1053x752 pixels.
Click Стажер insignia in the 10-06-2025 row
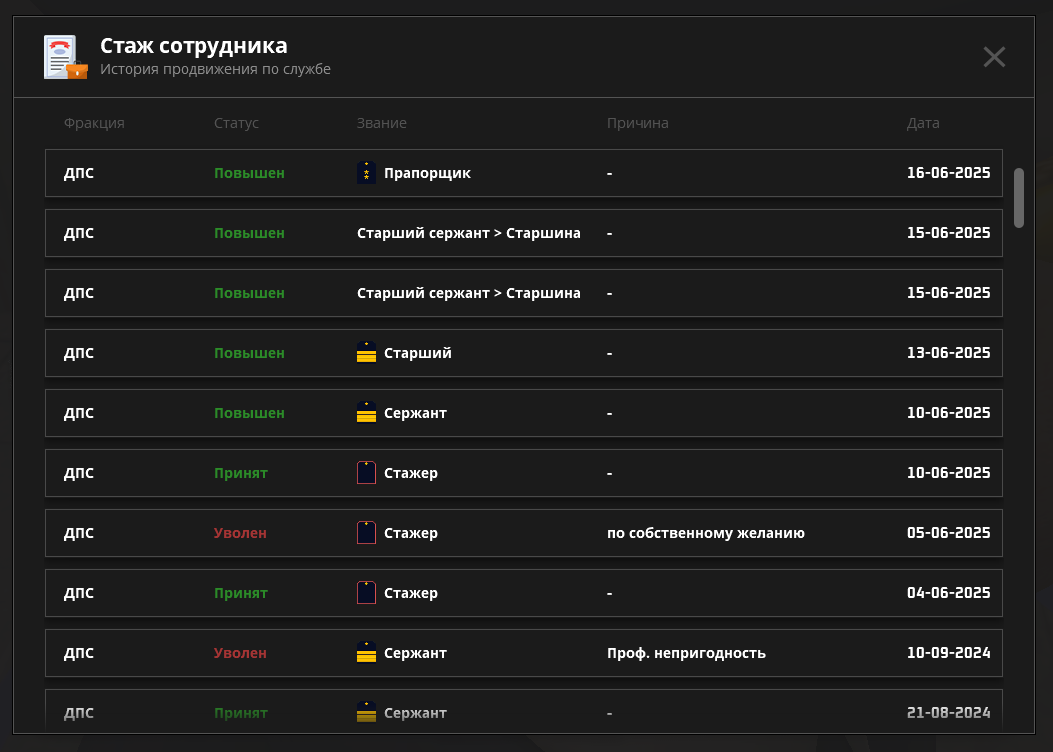point(366,473)
